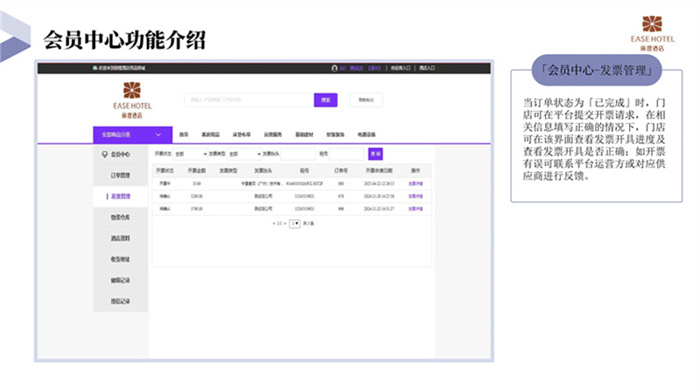
Task: Open the 基础建材 navigation tab
Action: tap(304, 134)
